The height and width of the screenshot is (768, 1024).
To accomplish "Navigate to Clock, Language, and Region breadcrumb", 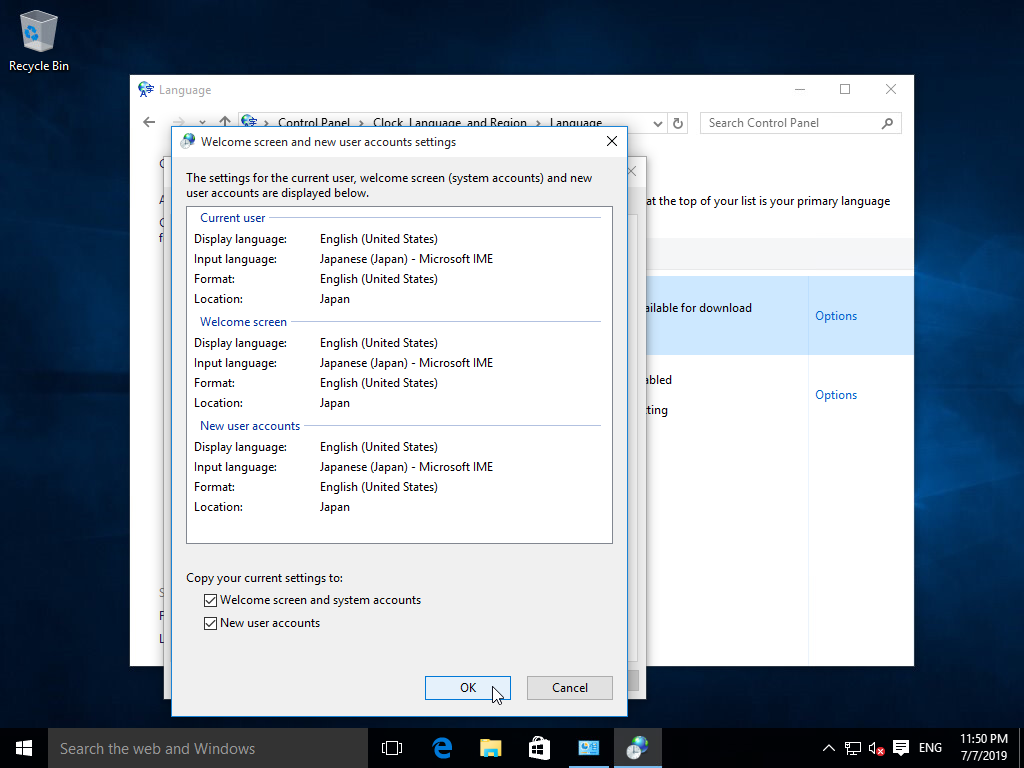I will pos(449,122).
